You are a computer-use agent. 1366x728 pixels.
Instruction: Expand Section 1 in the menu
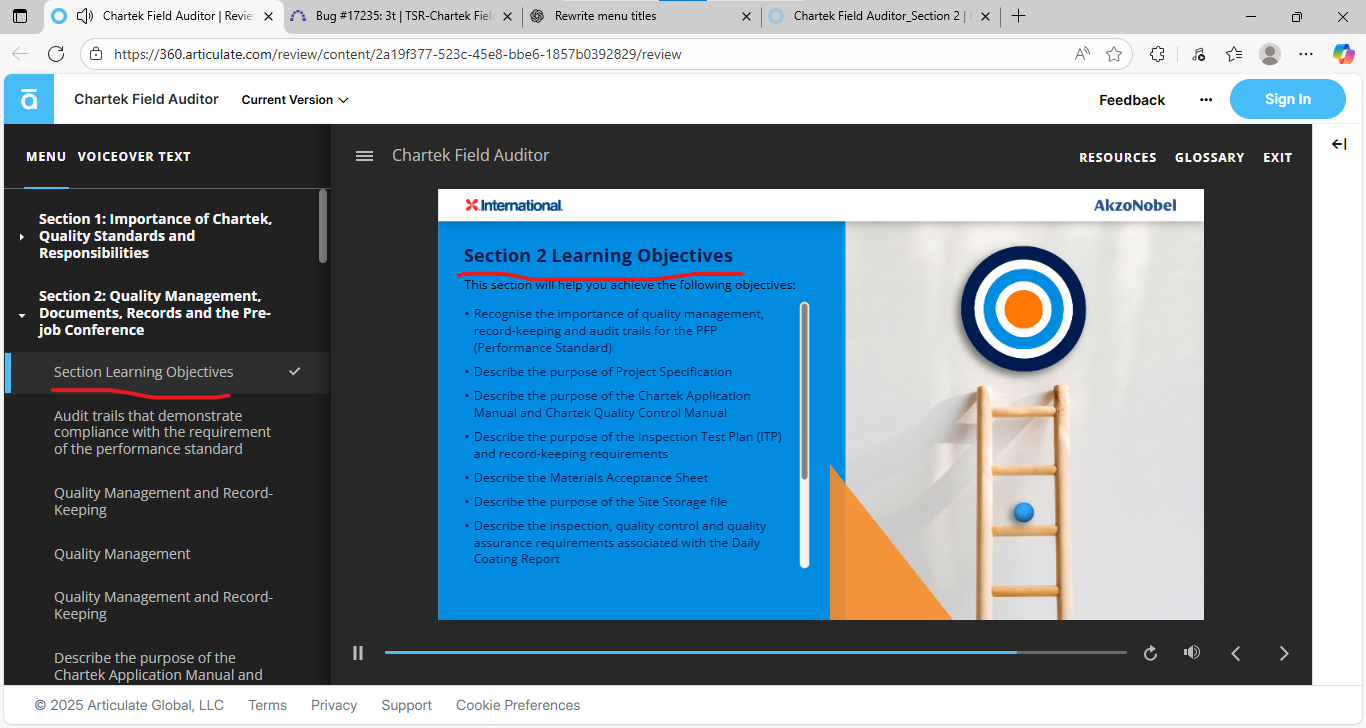22,236
